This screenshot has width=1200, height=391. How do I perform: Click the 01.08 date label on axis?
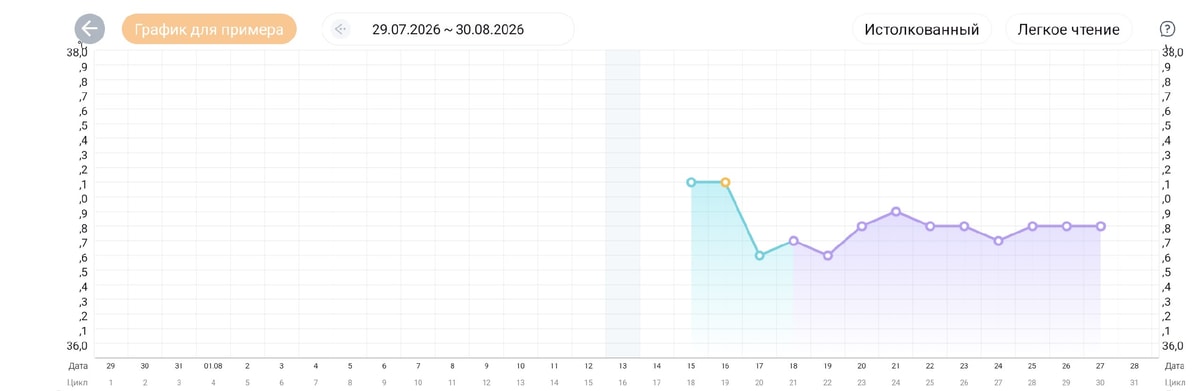coord(213,366)
